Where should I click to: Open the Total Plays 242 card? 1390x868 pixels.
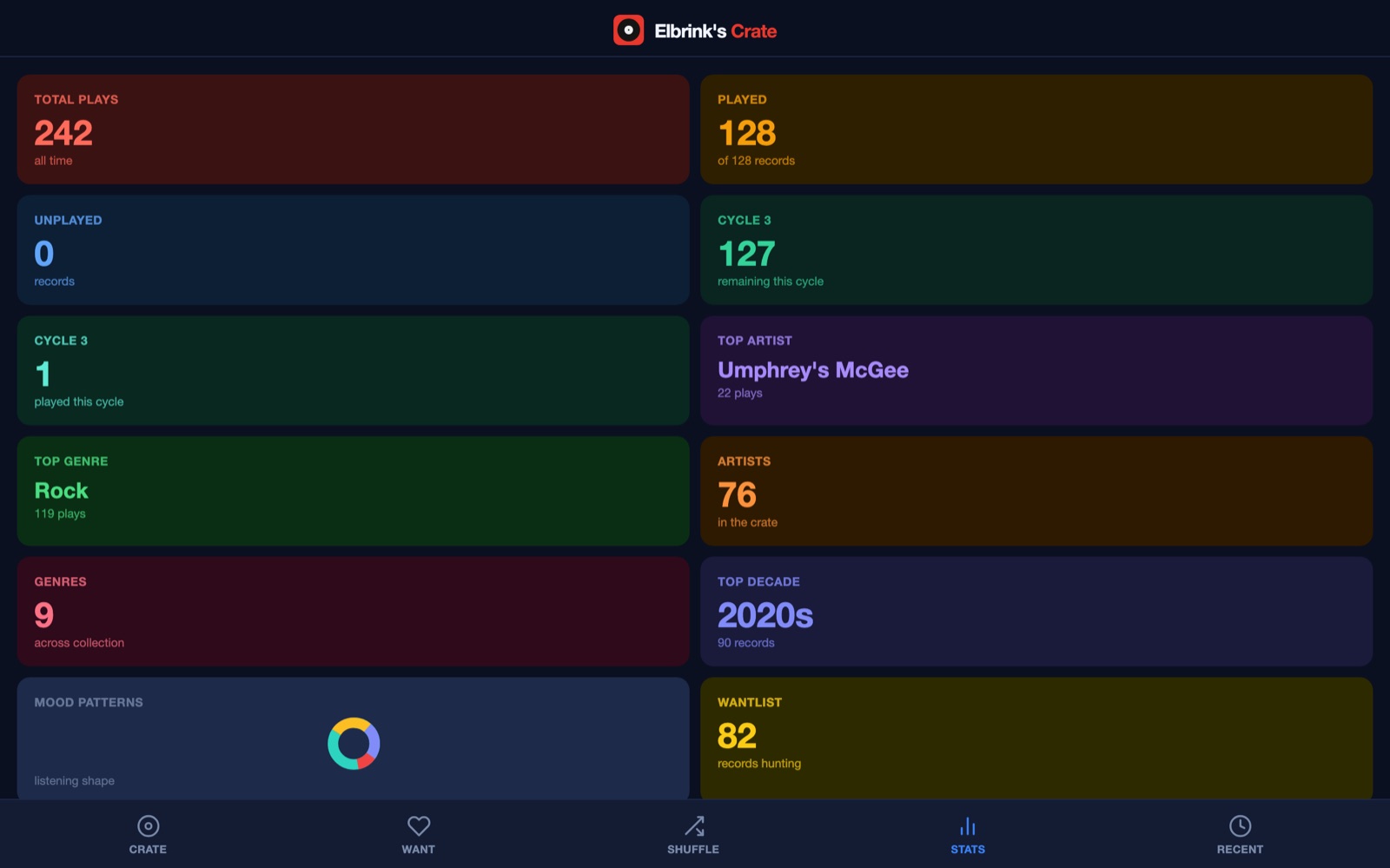tap(354, 129)
